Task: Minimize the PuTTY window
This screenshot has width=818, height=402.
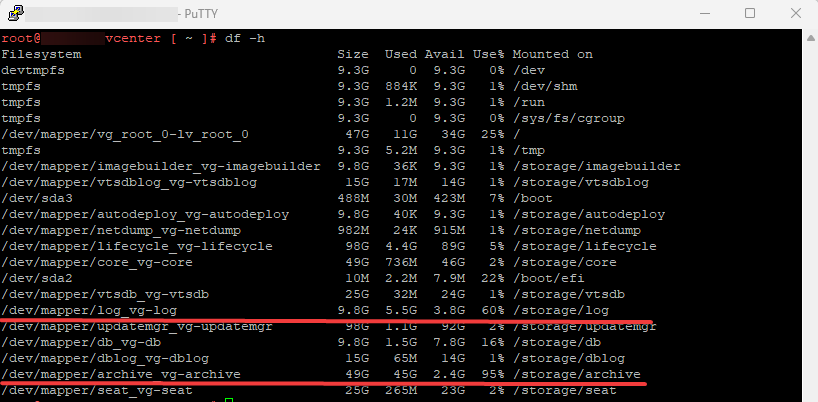Action: tap(704, 14)
